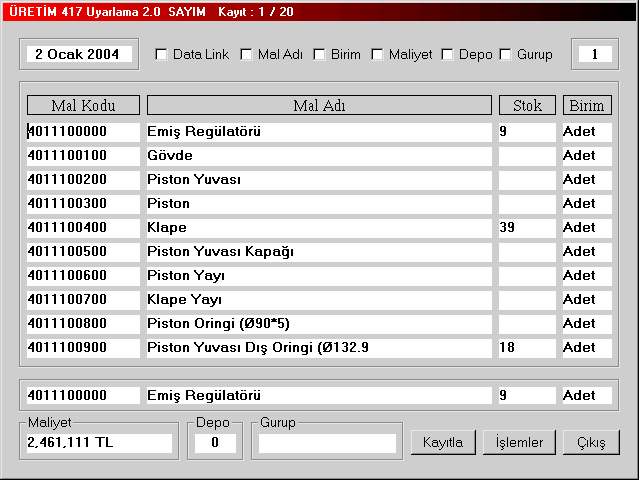
Task: Select the code 4011100600 field
Action: (83, 276)
